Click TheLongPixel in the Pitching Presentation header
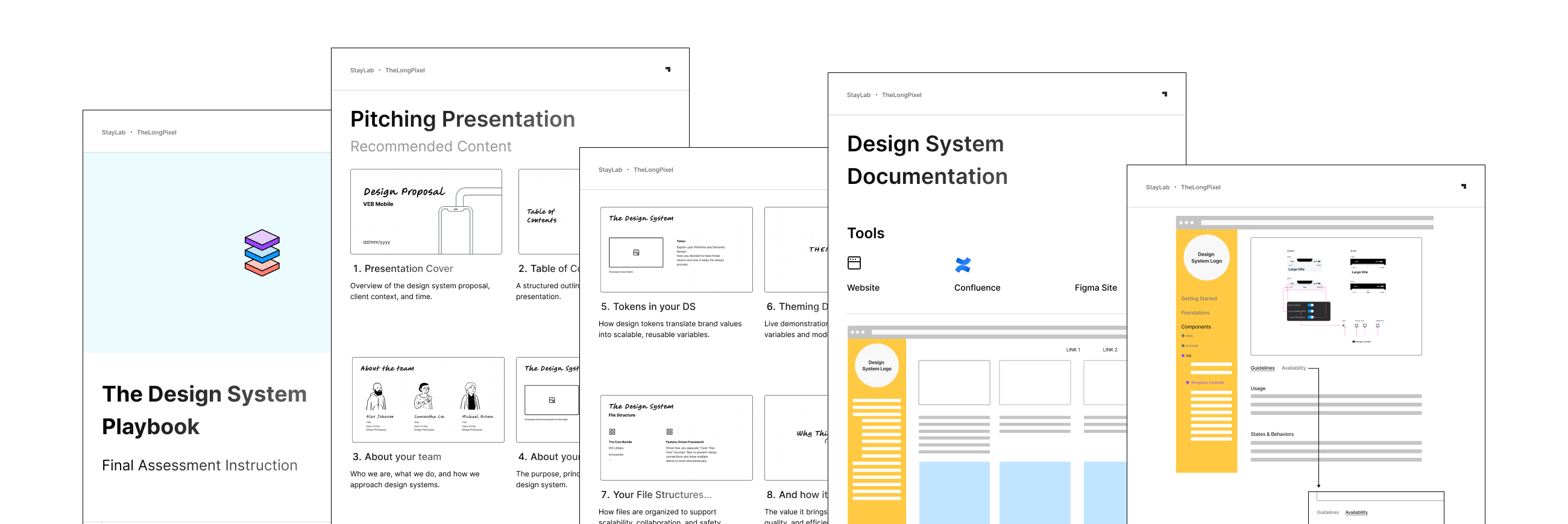1568x524 pixels. (x=405, y=71)
